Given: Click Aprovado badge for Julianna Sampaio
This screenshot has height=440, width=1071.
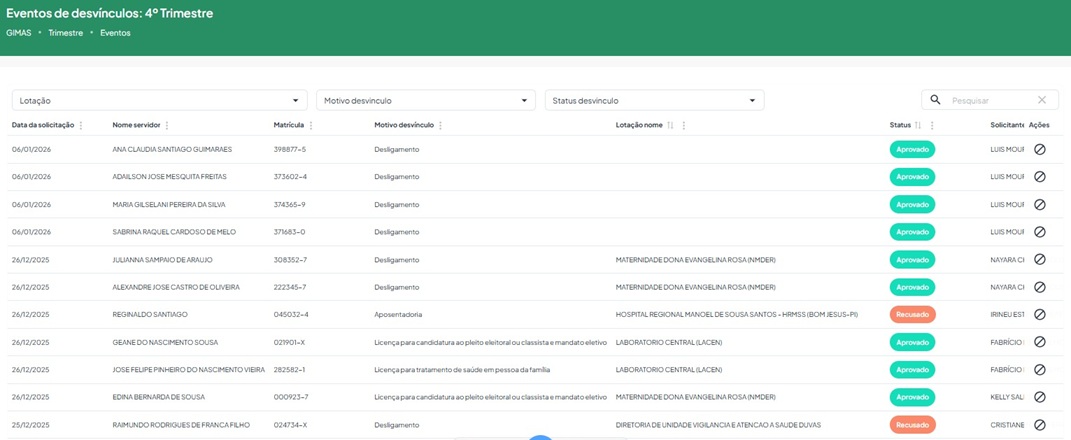Looking at the screenshot, I should pyautogui.click(x=912, y=259).
